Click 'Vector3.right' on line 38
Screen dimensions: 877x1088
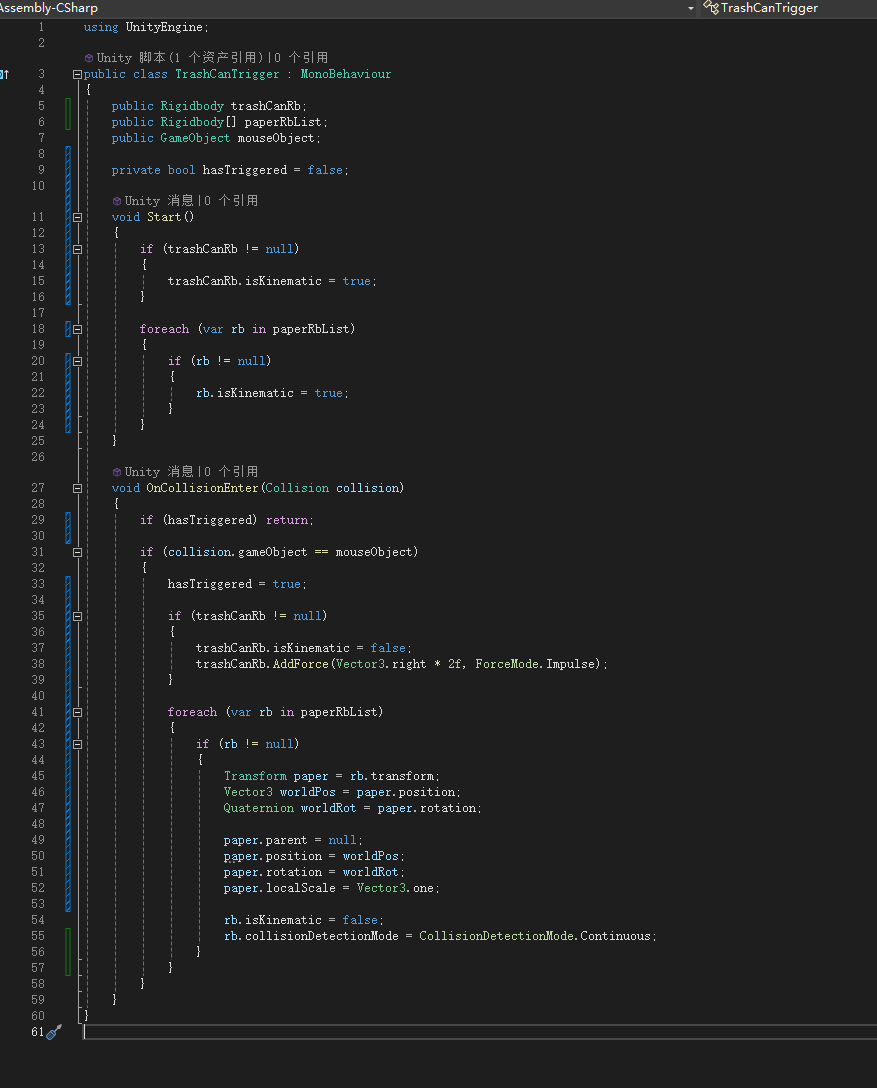(381, 664)
